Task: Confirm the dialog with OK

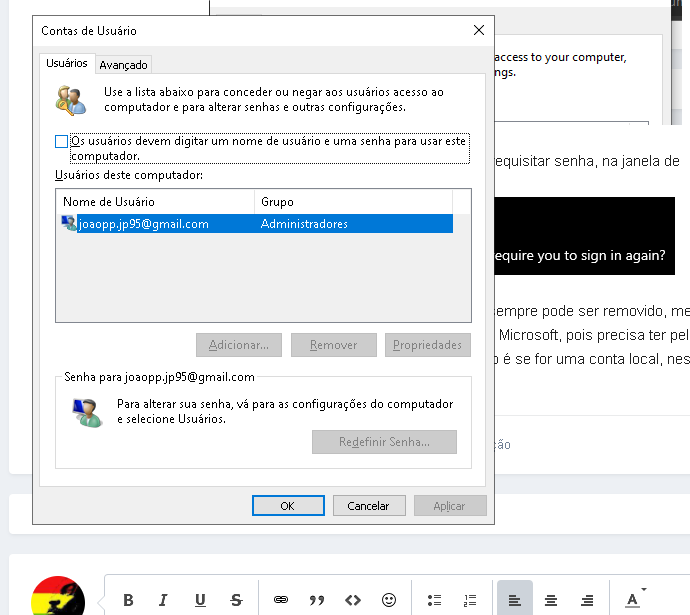Action: [288, 505]
